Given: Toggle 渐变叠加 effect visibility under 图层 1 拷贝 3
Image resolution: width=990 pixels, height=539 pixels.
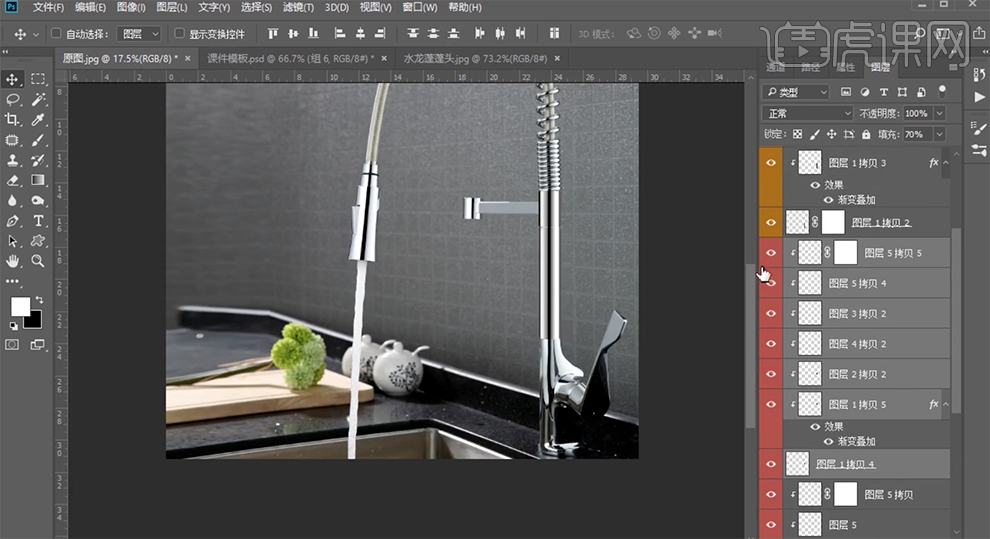Looking at the screenshot, I should click(x=828, y=199).
